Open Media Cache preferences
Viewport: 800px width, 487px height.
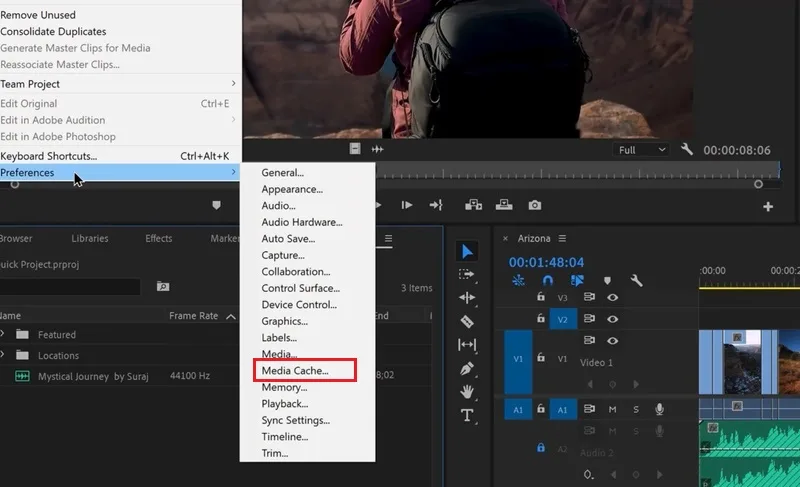(295, 371)
